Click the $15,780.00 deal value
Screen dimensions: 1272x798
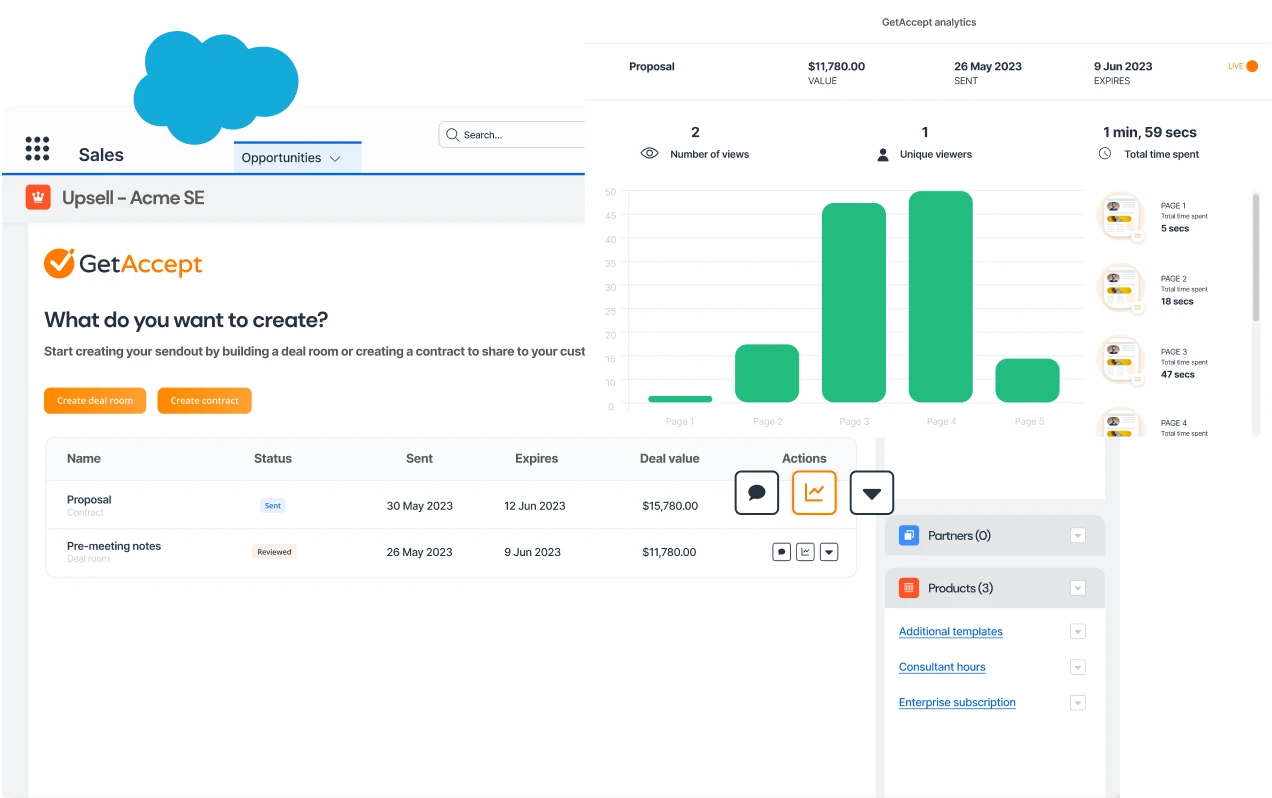click(670, 506)
